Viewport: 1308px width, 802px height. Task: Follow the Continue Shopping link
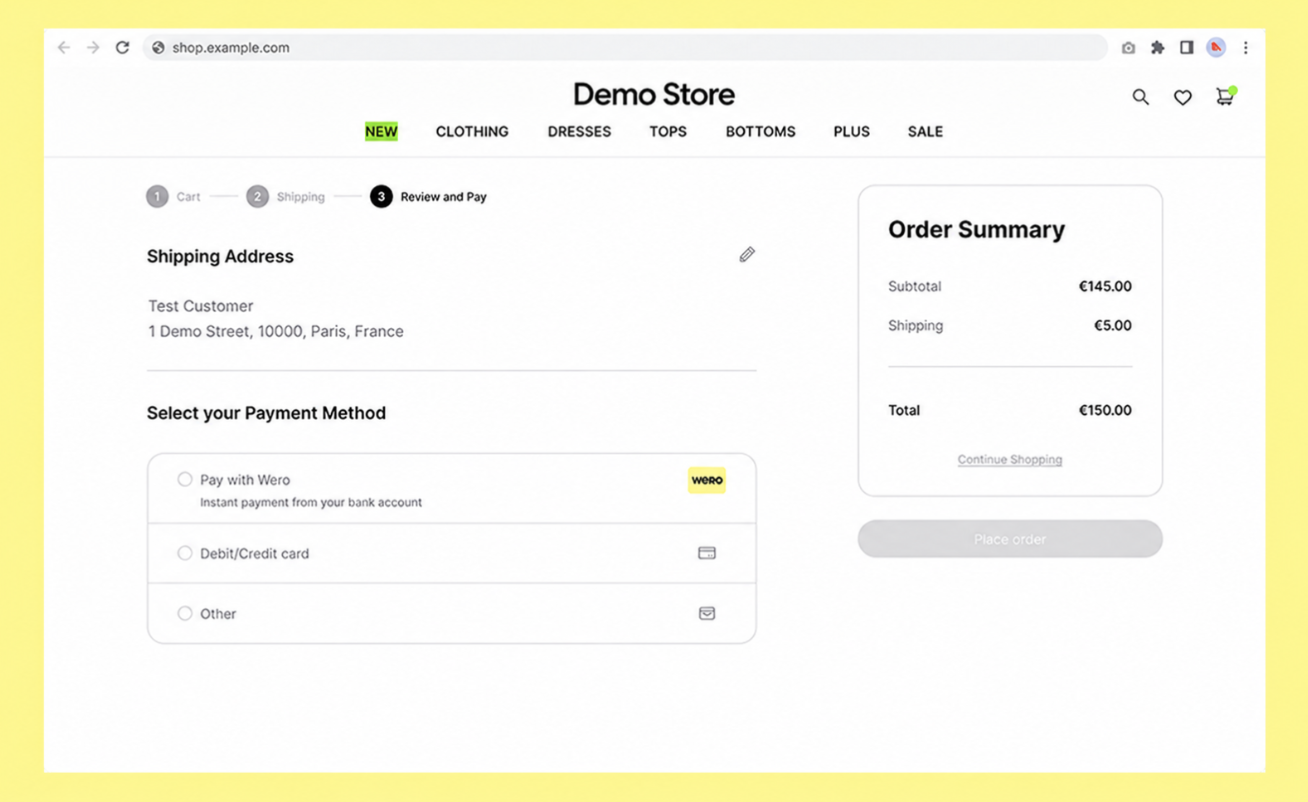point(1010,460)
